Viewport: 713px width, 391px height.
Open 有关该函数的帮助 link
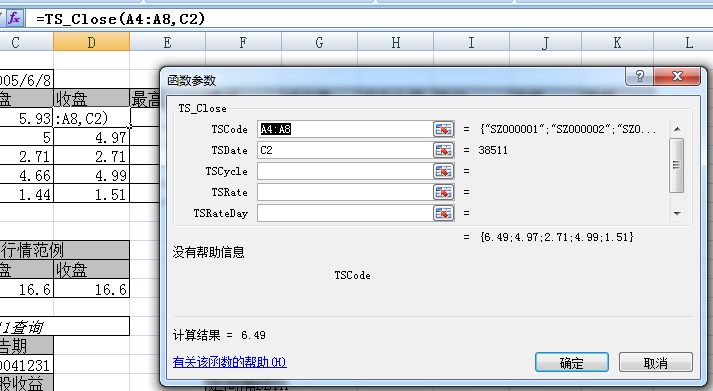pos(229,362)
